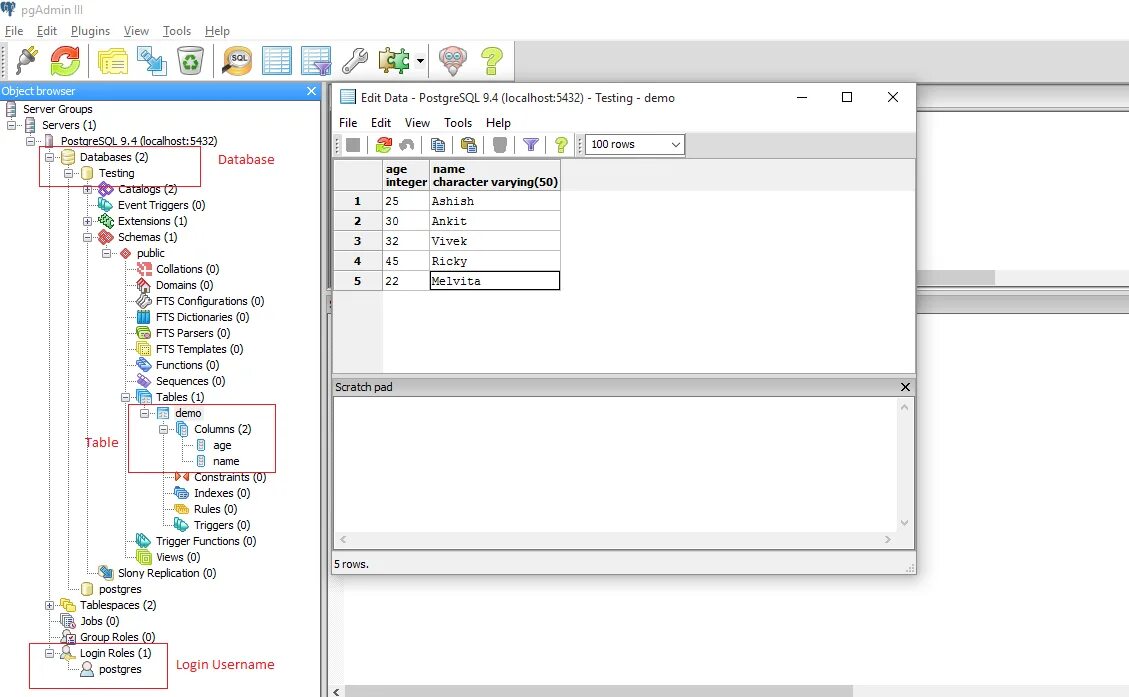Click Refresh icon in Edit Data toolbar

(384, 145)
